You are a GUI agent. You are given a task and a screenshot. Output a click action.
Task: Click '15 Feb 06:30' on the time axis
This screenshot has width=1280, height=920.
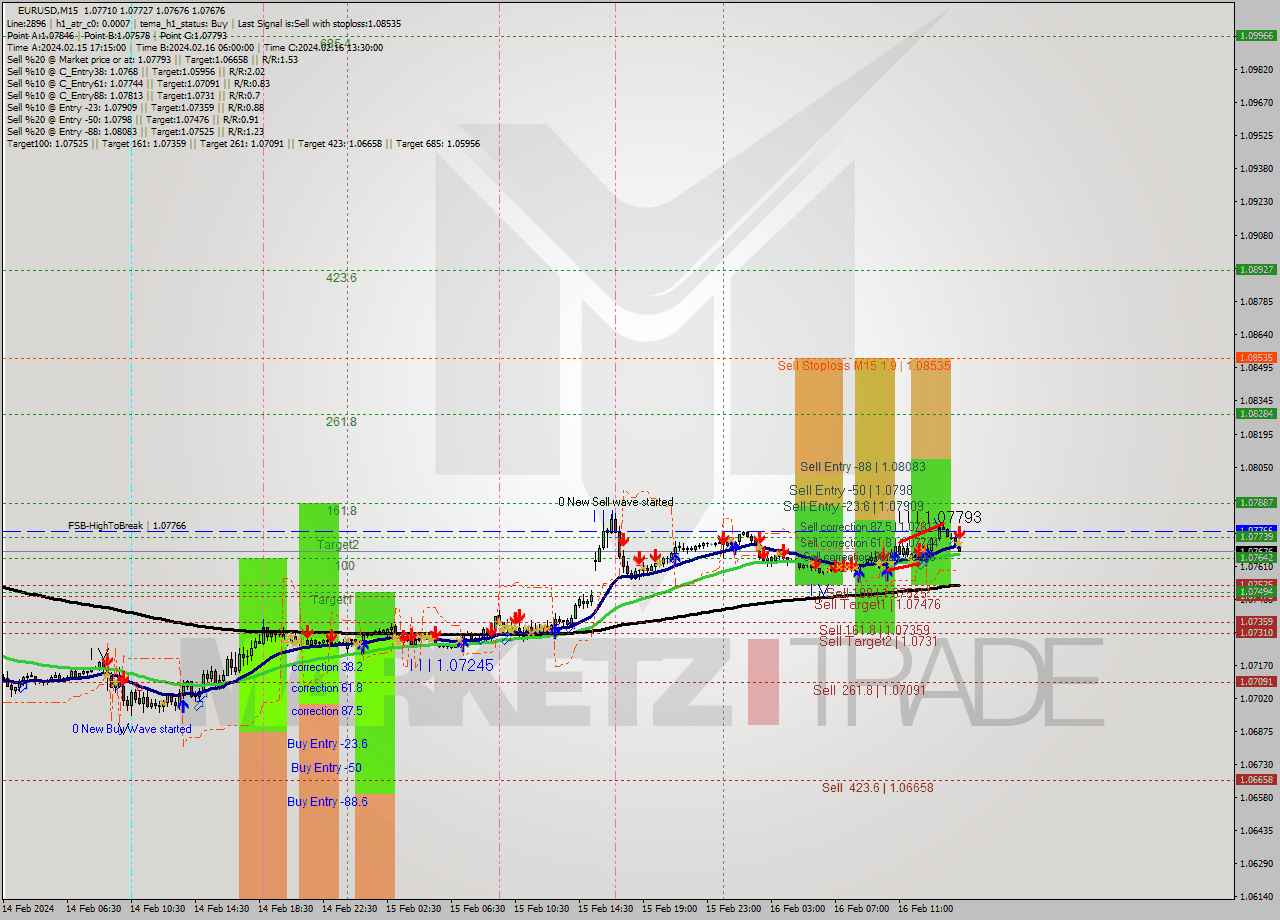pyautogui.click(x=477, y=909)
